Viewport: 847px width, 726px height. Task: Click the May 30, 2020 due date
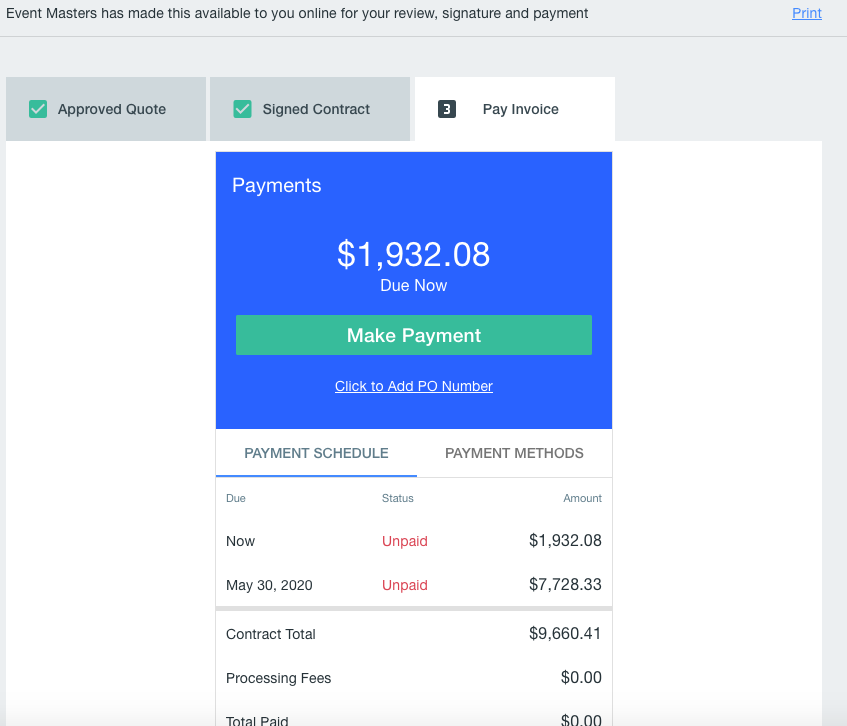(269, 585)
